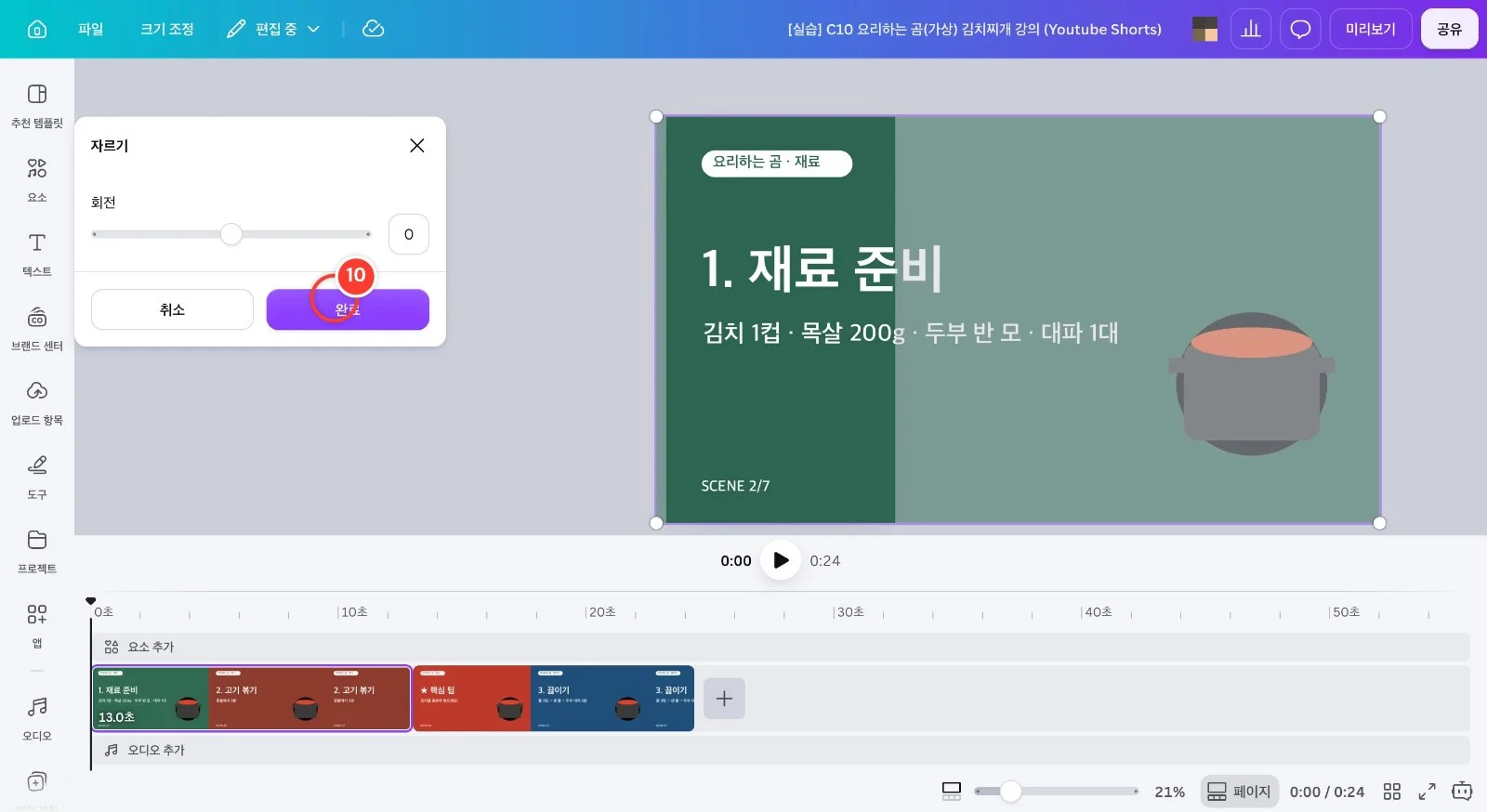Open the 앱 apps panel
The image size is (1487, 812).
pyautogui.click(x=37, y=626)
